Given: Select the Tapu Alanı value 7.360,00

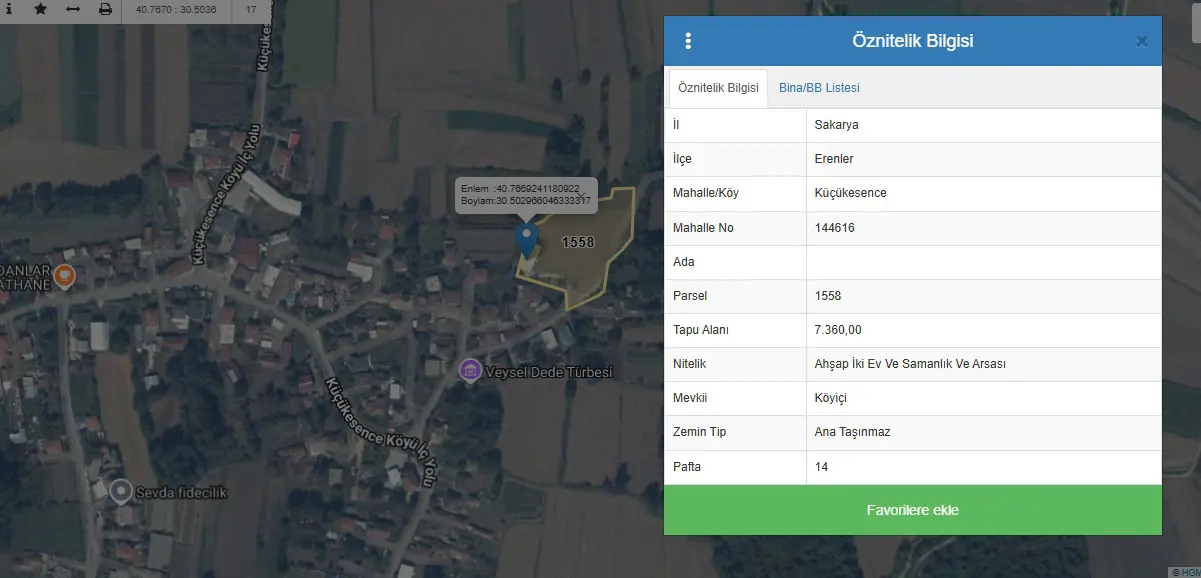Looking at the screenshot, I should (838, 330).
